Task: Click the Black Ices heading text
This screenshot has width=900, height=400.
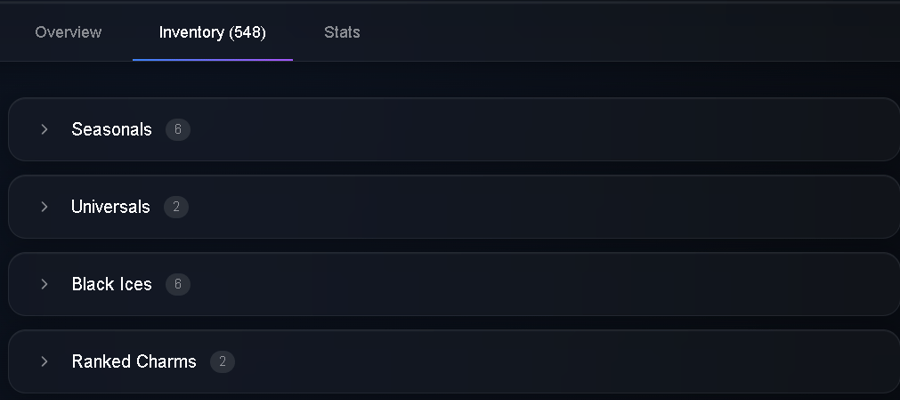Action: [112, 284]
